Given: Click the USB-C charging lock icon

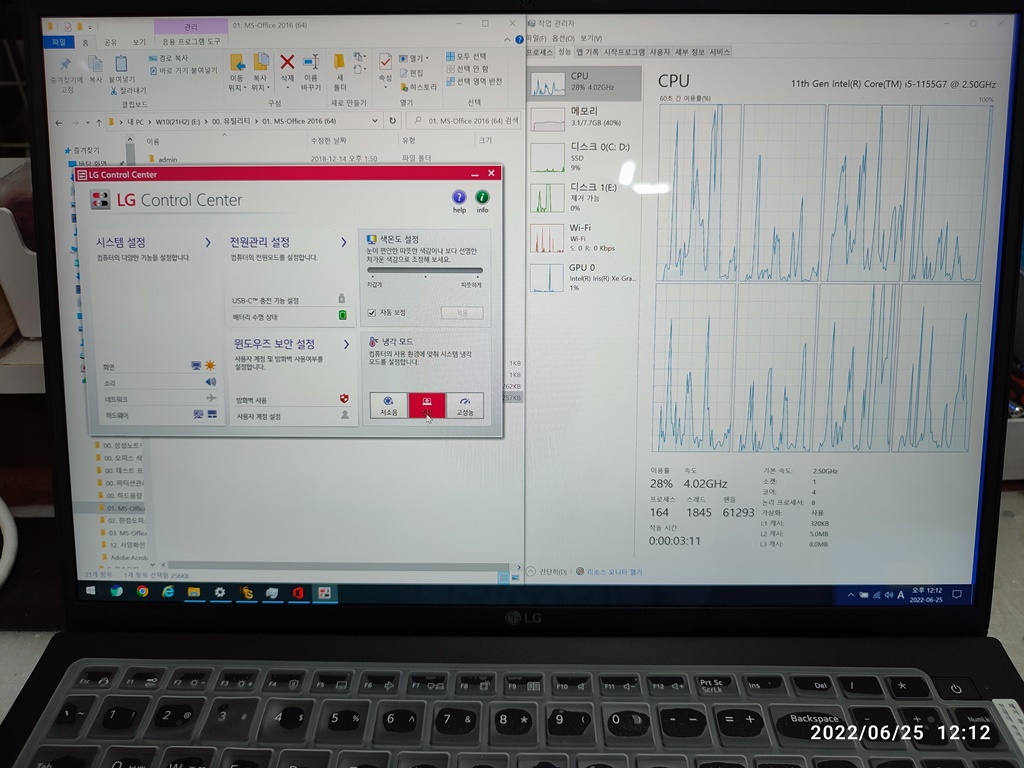Looking at the screenshot, I should tap(342, 298).
